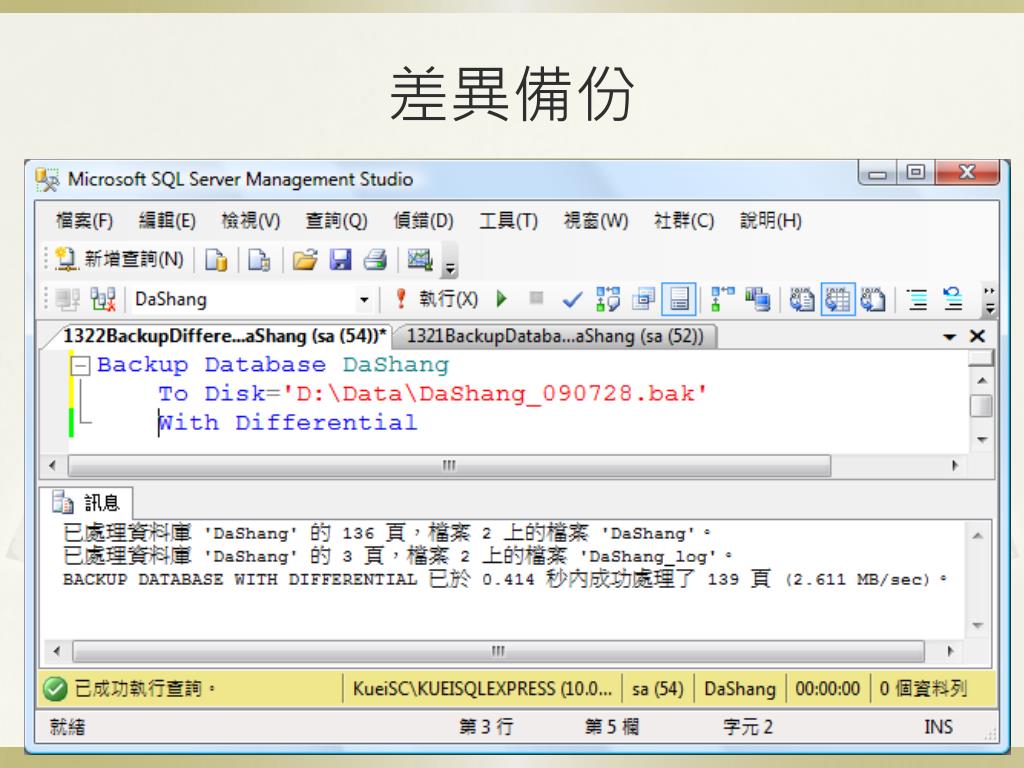Open the 編輯(E) menu

167,221
